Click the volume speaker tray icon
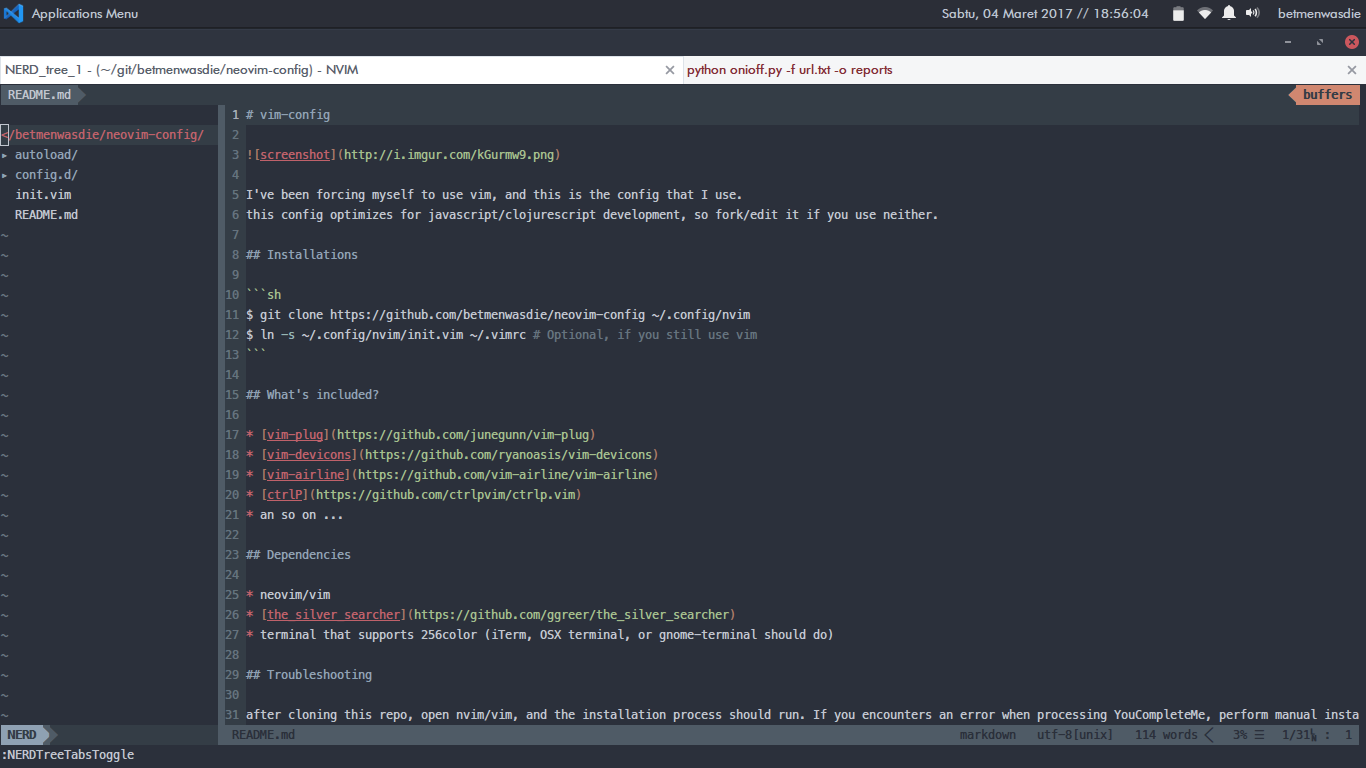This screenshot has width=1366, height=768. coord(1253,14)
